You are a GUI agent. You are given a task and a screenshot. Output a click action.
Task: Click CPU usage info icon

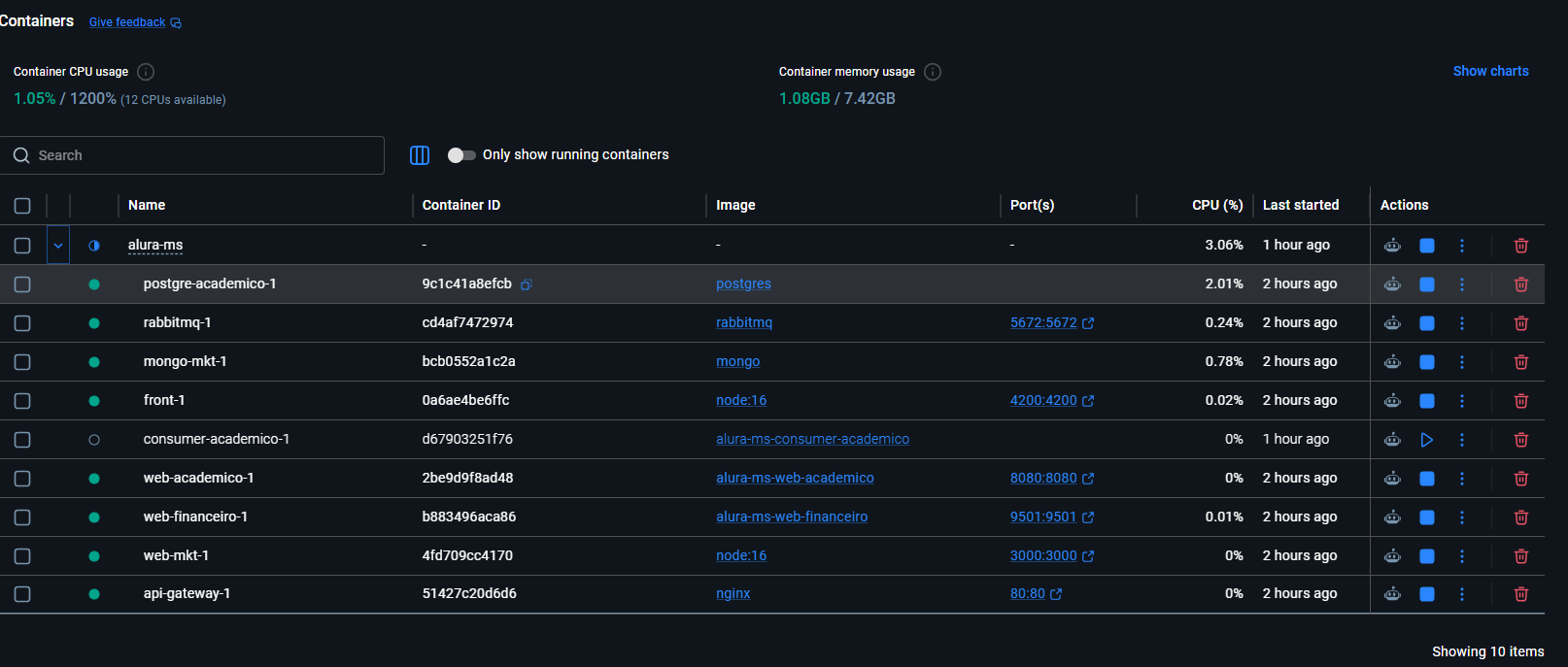(x=146, y=72)
